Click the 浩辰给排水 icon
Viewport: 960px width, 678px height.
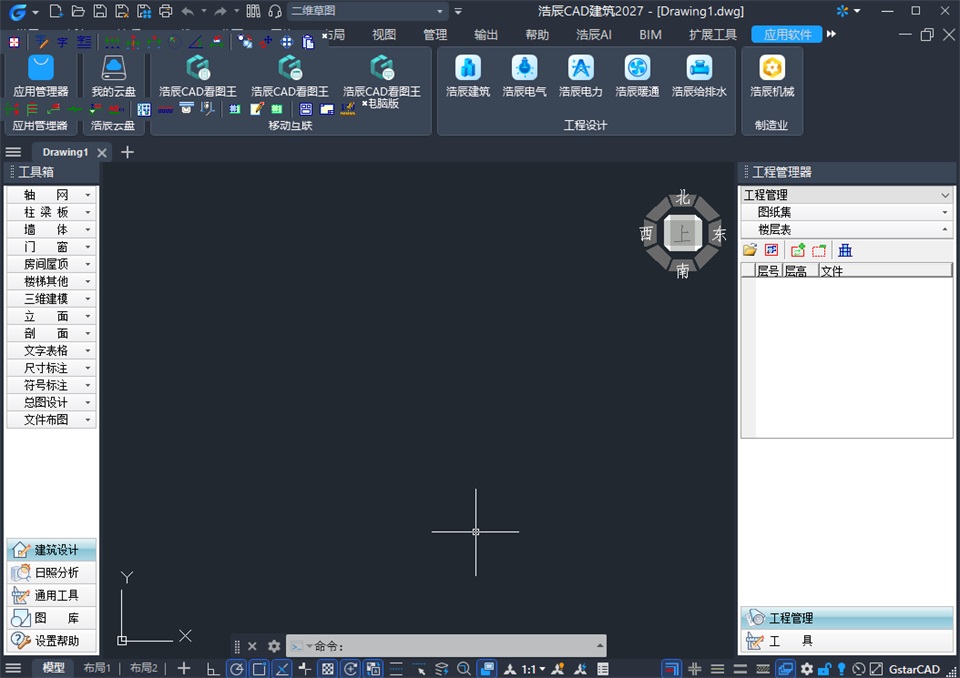[x=699, y=76]
